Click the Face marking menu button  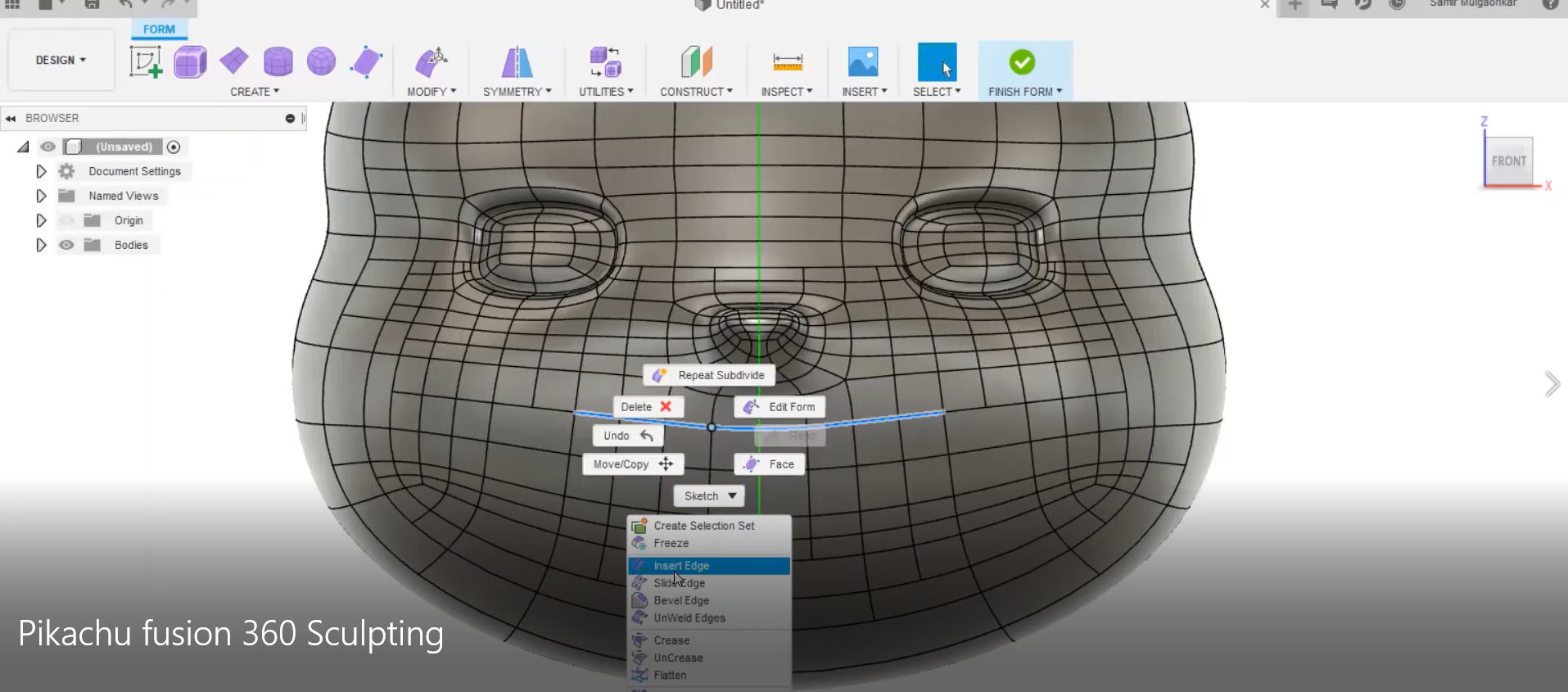(x=770, y=464)
